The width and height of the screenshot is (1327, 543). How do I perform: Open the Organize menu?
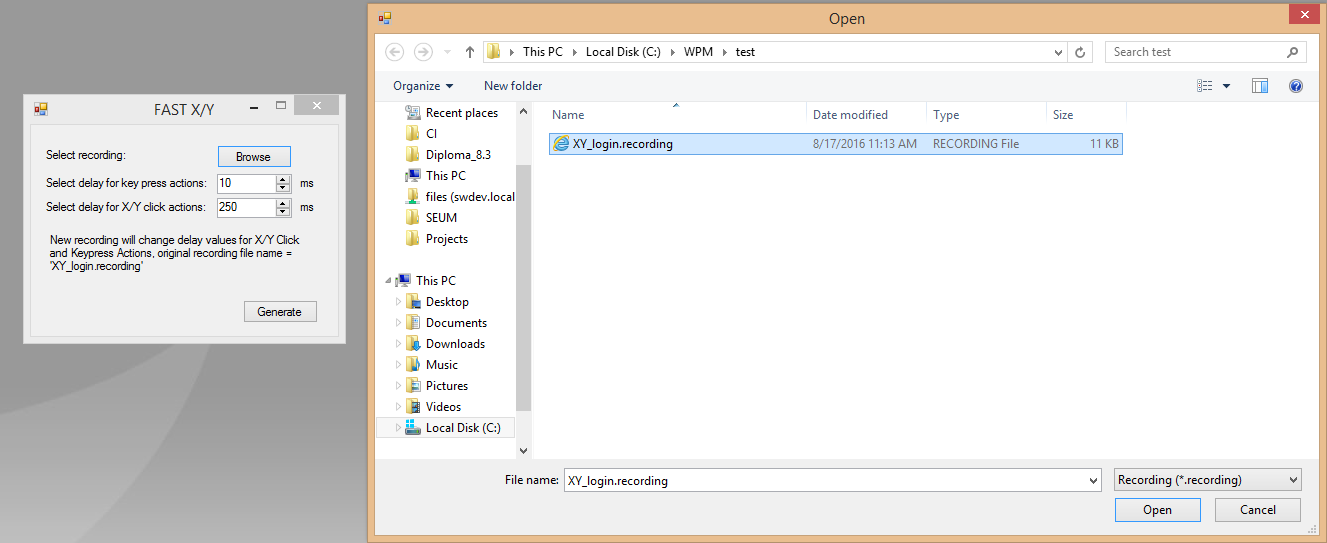(423, 86)
